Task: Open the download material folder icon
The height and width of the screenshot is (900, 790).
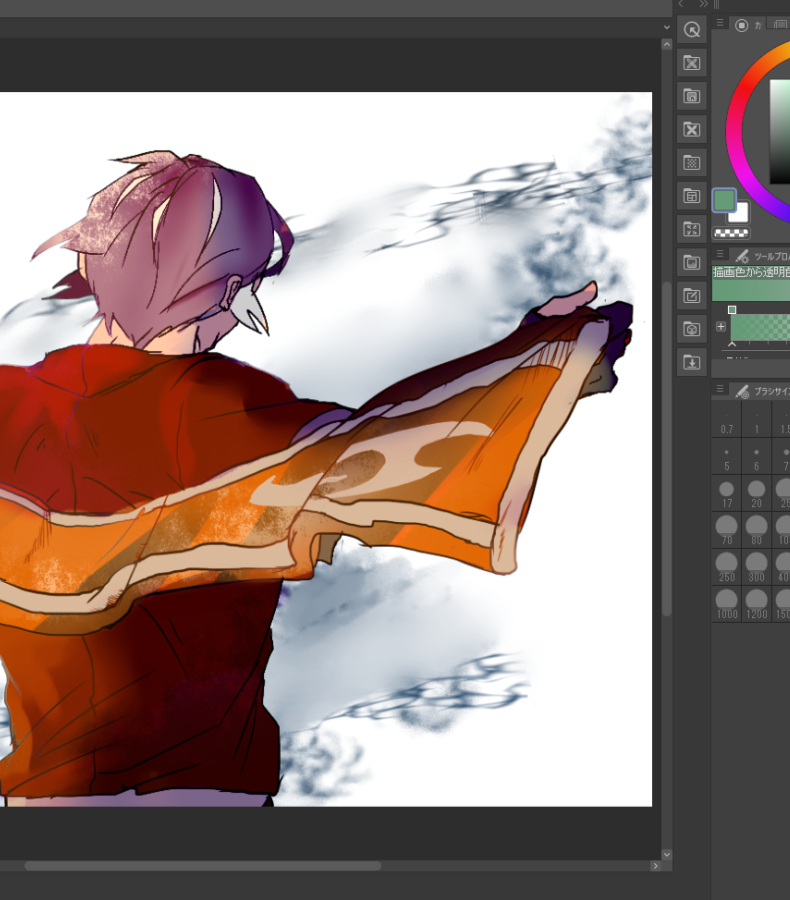Action: [691, 363]
